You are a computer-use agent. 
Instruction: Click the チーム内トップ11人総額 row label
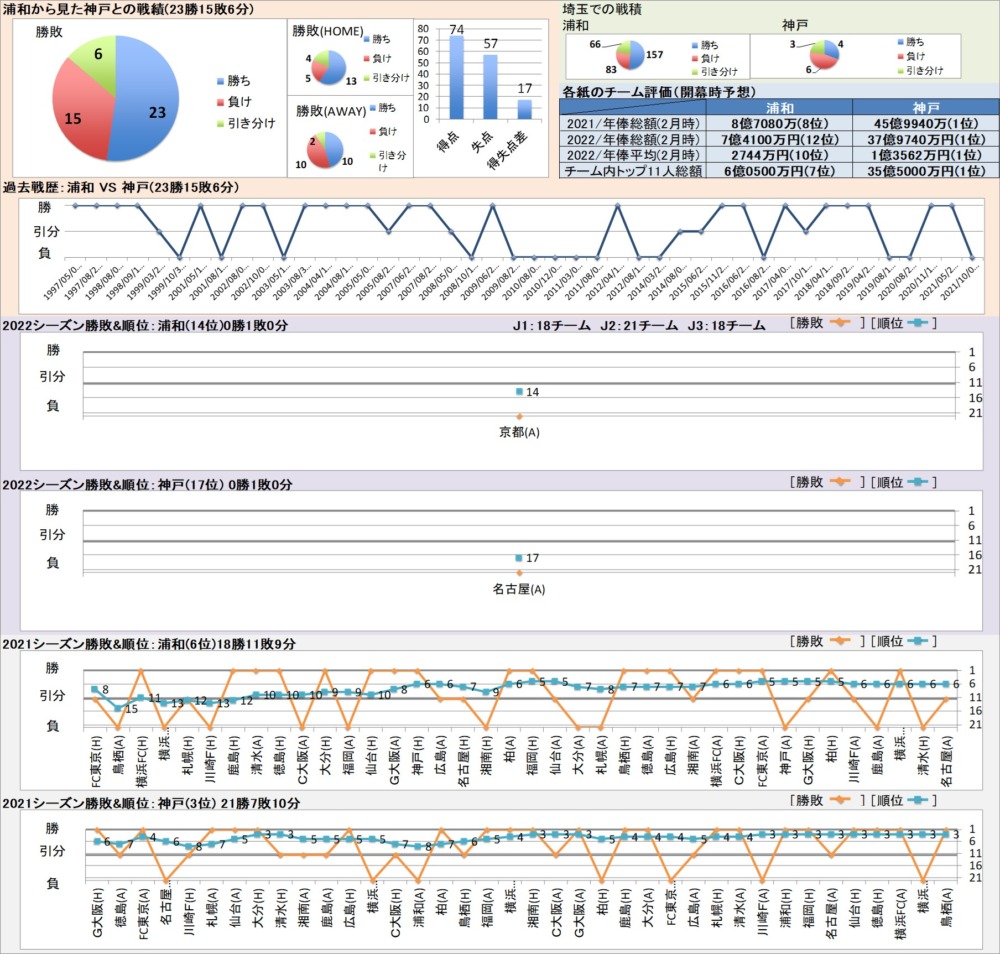[633, 171]
